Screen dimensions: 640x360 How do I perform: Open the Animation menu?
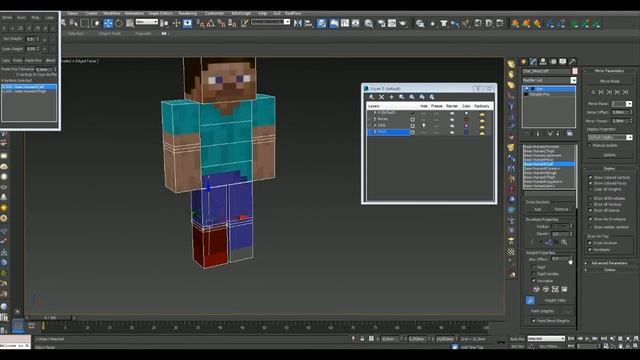134,13
